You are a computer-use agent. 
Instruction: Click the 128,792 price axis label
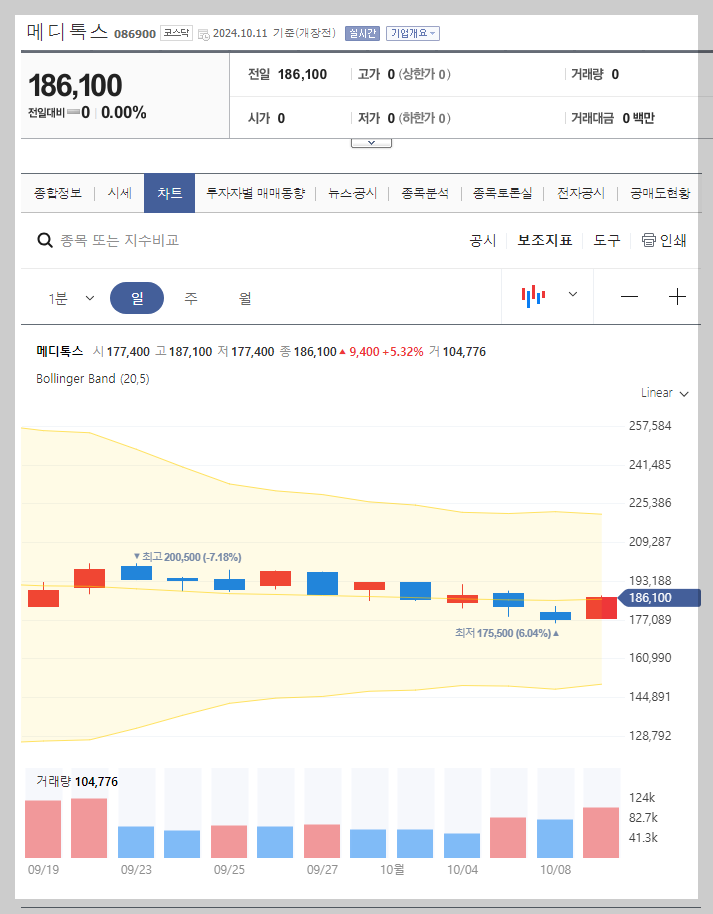649,736
